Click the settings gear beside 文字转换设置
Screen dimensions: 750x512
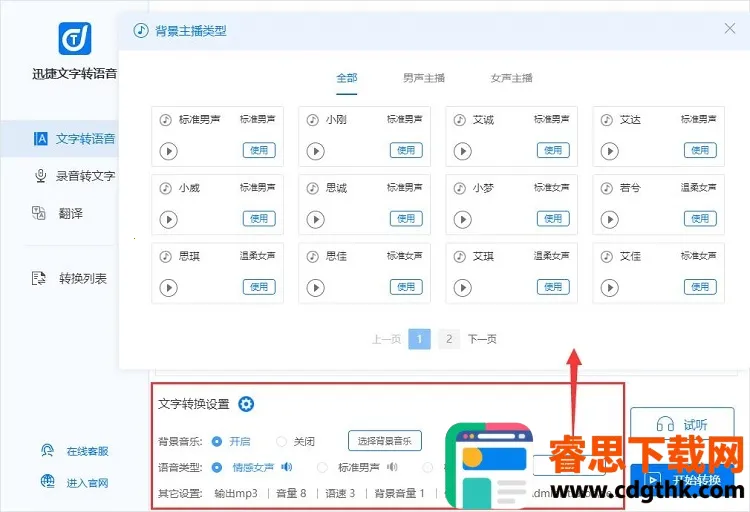point(246,404)
